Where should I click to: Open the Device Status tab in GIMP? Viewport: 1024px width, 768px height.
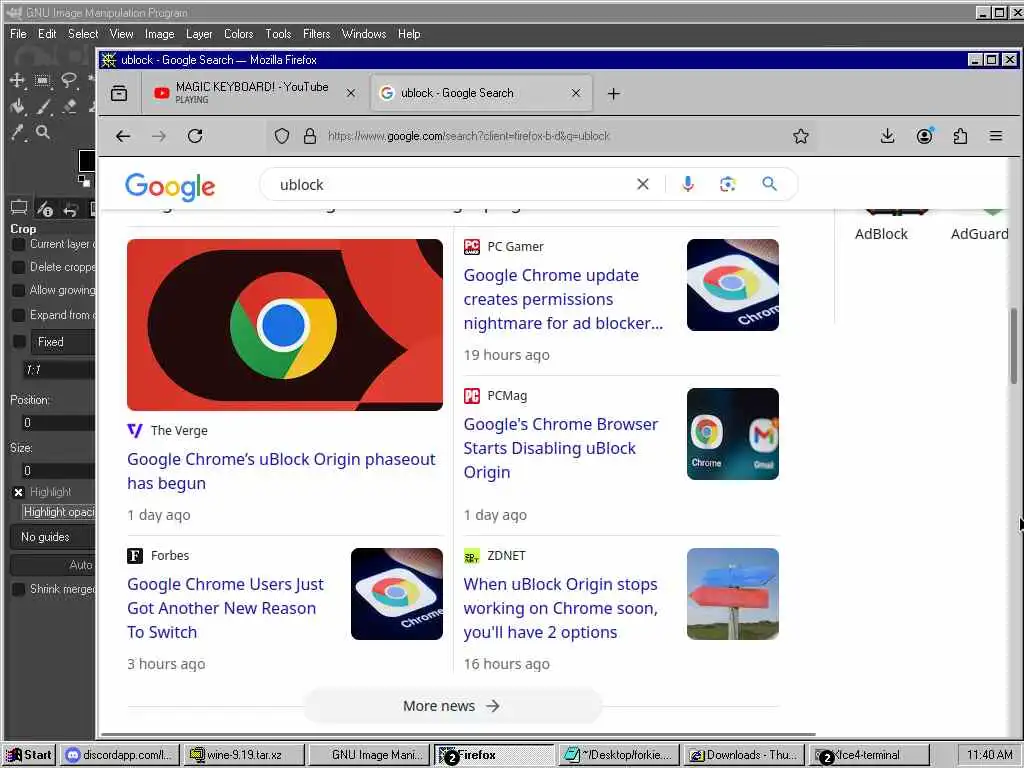coord(45,209)
